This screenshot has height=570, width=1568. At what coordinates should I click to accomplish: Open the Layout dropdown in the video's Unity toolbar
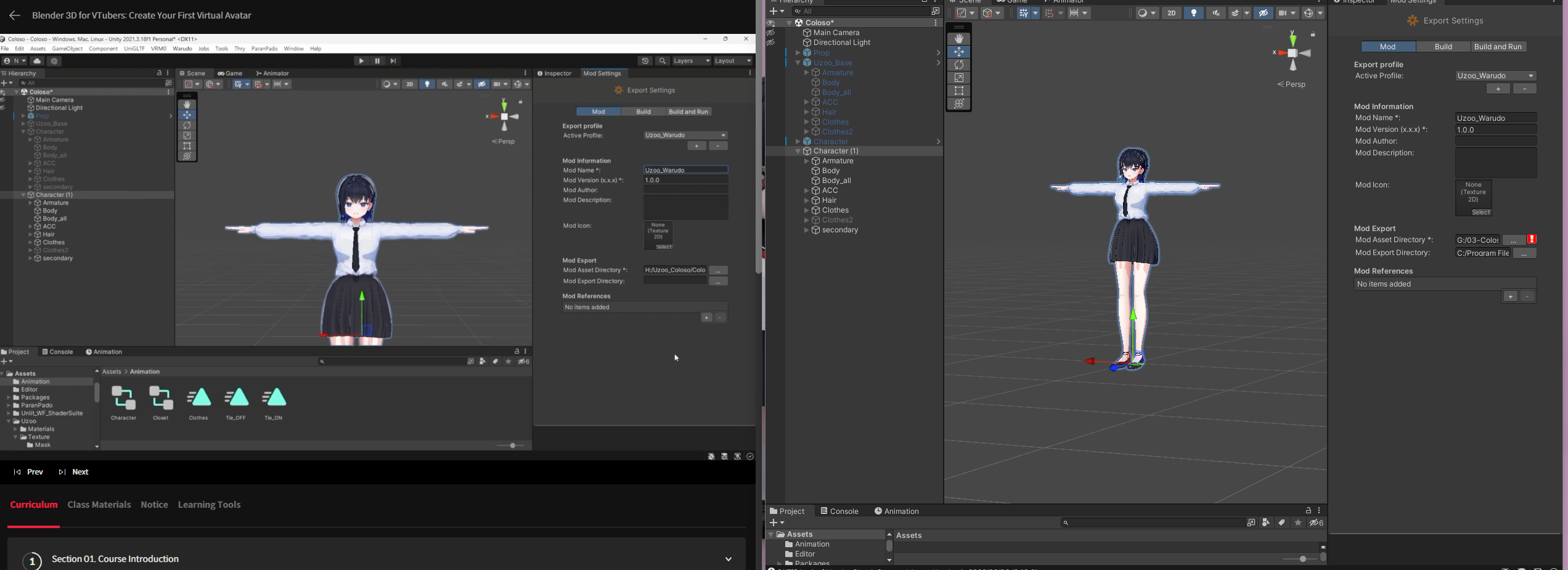(x=733, y=61)
